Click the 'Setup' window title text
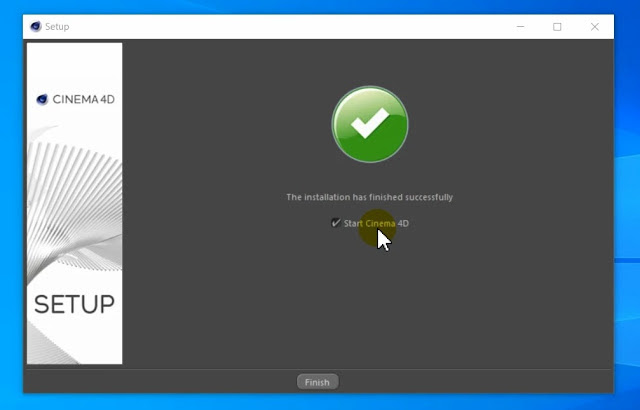640x410 pixels. [x=57, y=27]
